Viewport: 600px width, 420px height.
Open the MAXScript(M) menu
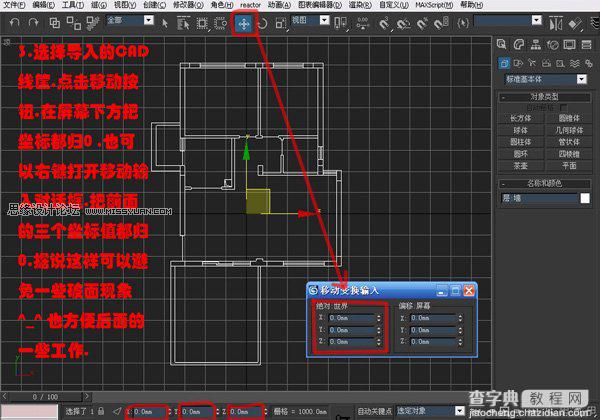tap(434, 5)
